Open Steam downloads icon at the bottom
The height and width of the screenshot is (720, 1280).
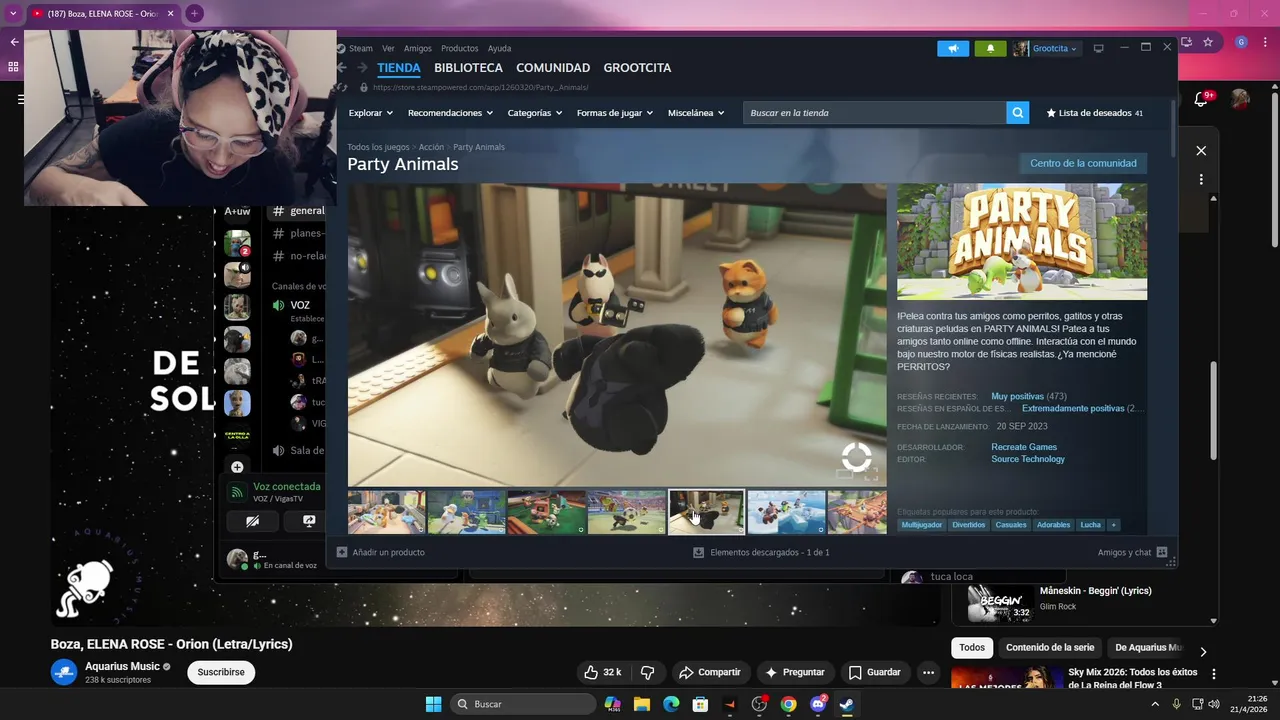coord(699,552)
